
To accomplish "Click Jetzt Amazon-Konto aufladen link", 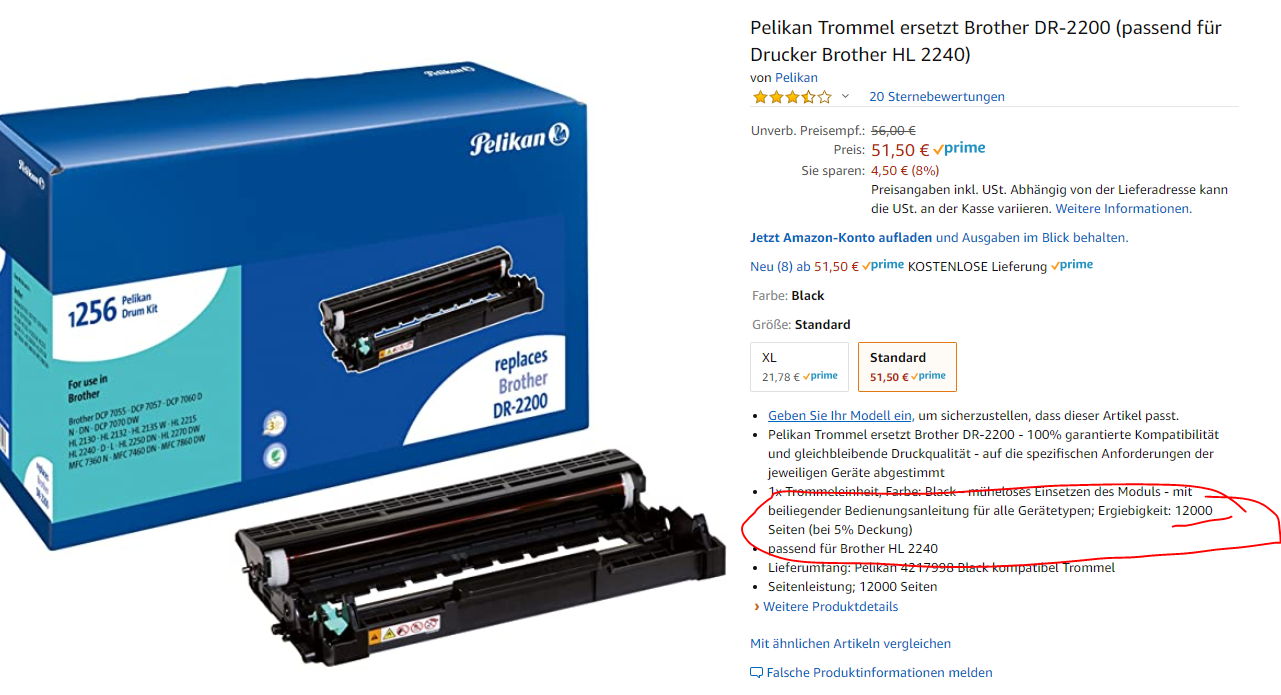I will pyautogui.click(x=841, y=238).
